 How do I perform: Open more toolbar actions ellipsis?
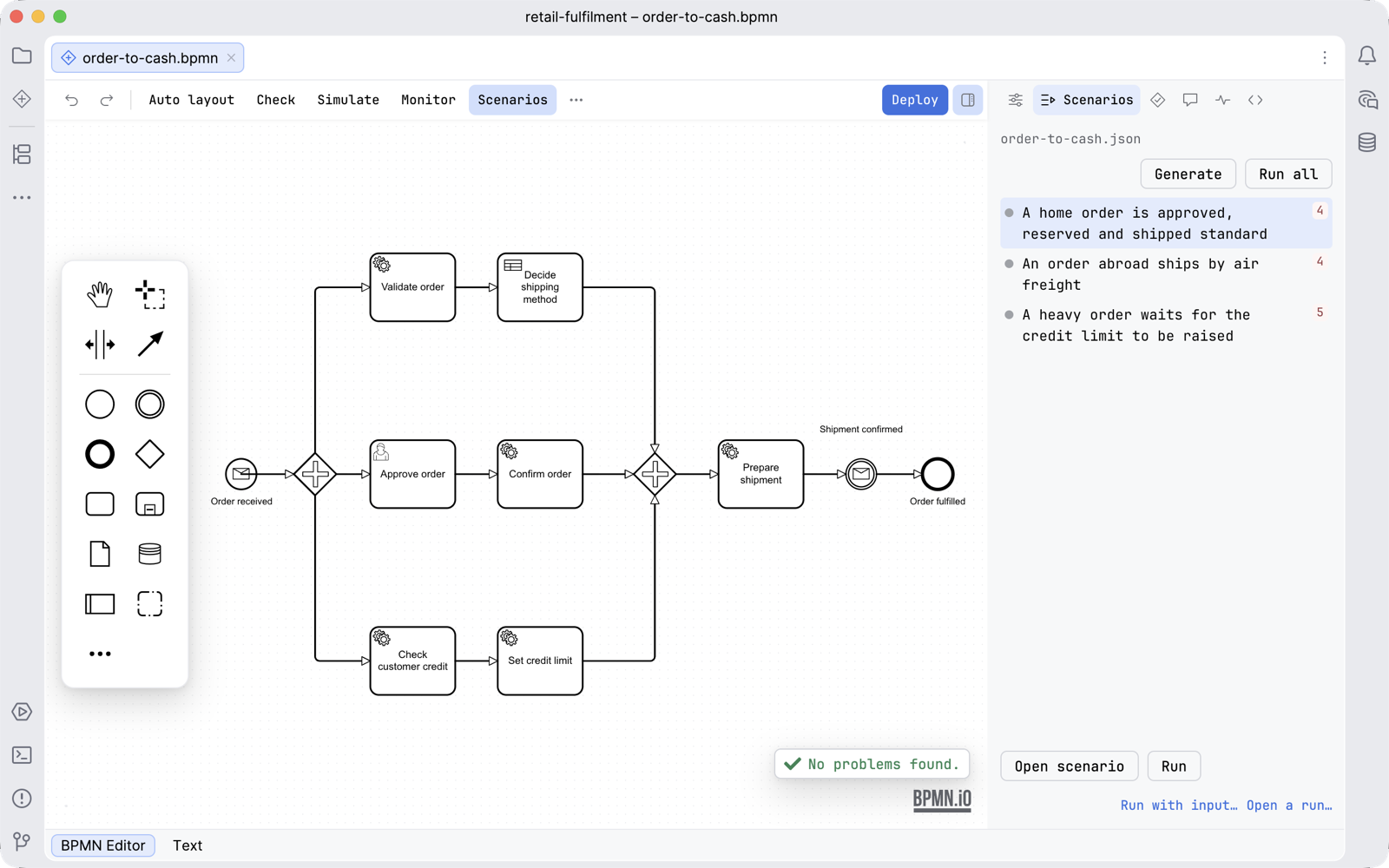(x=576, y=100)
